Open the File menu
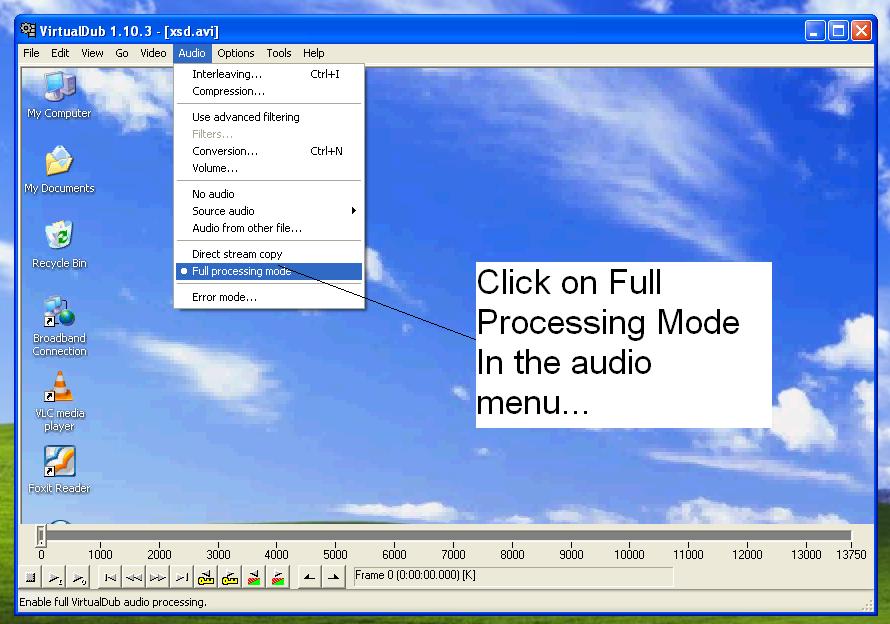Viewport: 890px width, 624px height. pyautogui.click(x=31, y=53)
